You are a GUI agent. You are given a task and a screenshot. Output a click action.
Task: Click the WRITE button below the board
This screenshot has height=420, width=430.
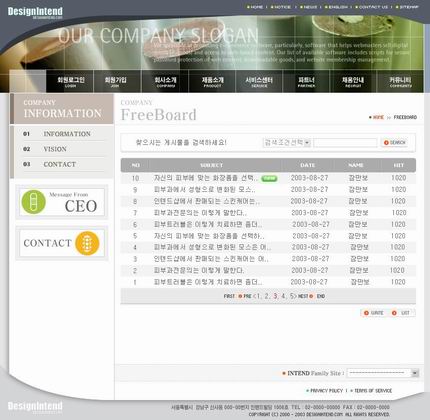(x=374, y=313)
